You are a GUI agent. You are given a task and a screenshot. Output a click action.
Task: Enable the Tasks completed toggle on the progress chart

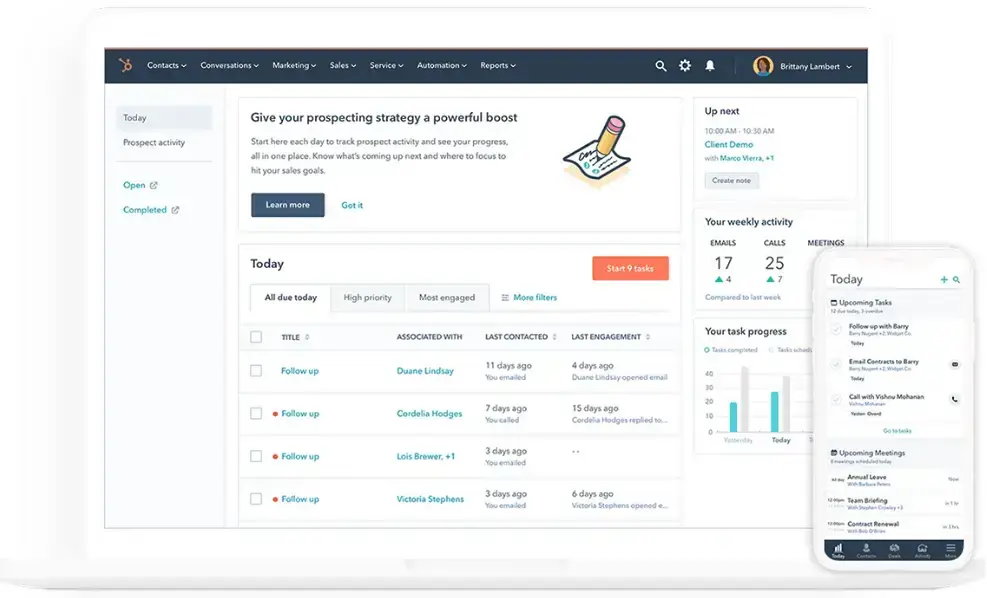click(705, 350)
